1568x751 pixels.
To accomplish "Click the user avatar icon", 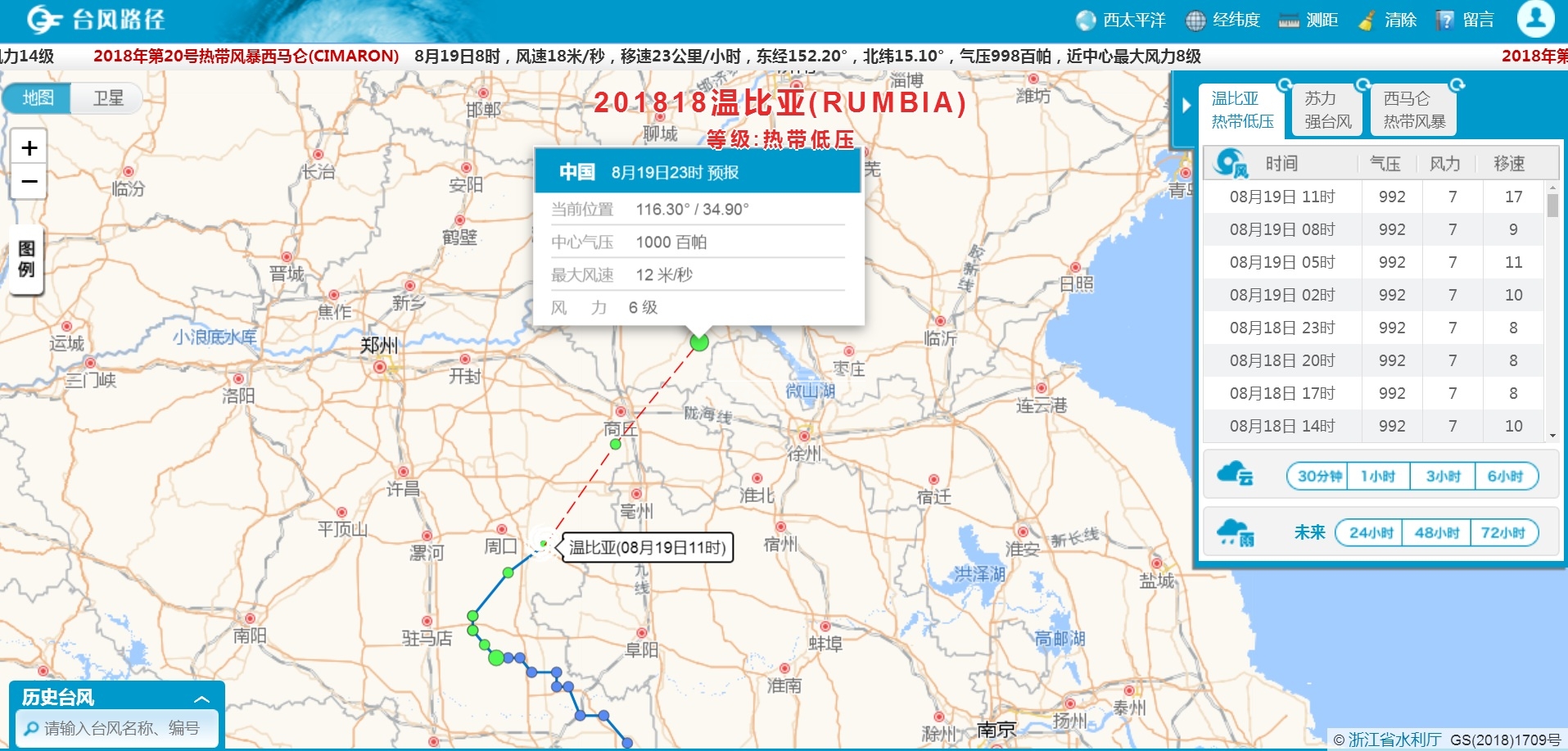I will coord(1537,20).
